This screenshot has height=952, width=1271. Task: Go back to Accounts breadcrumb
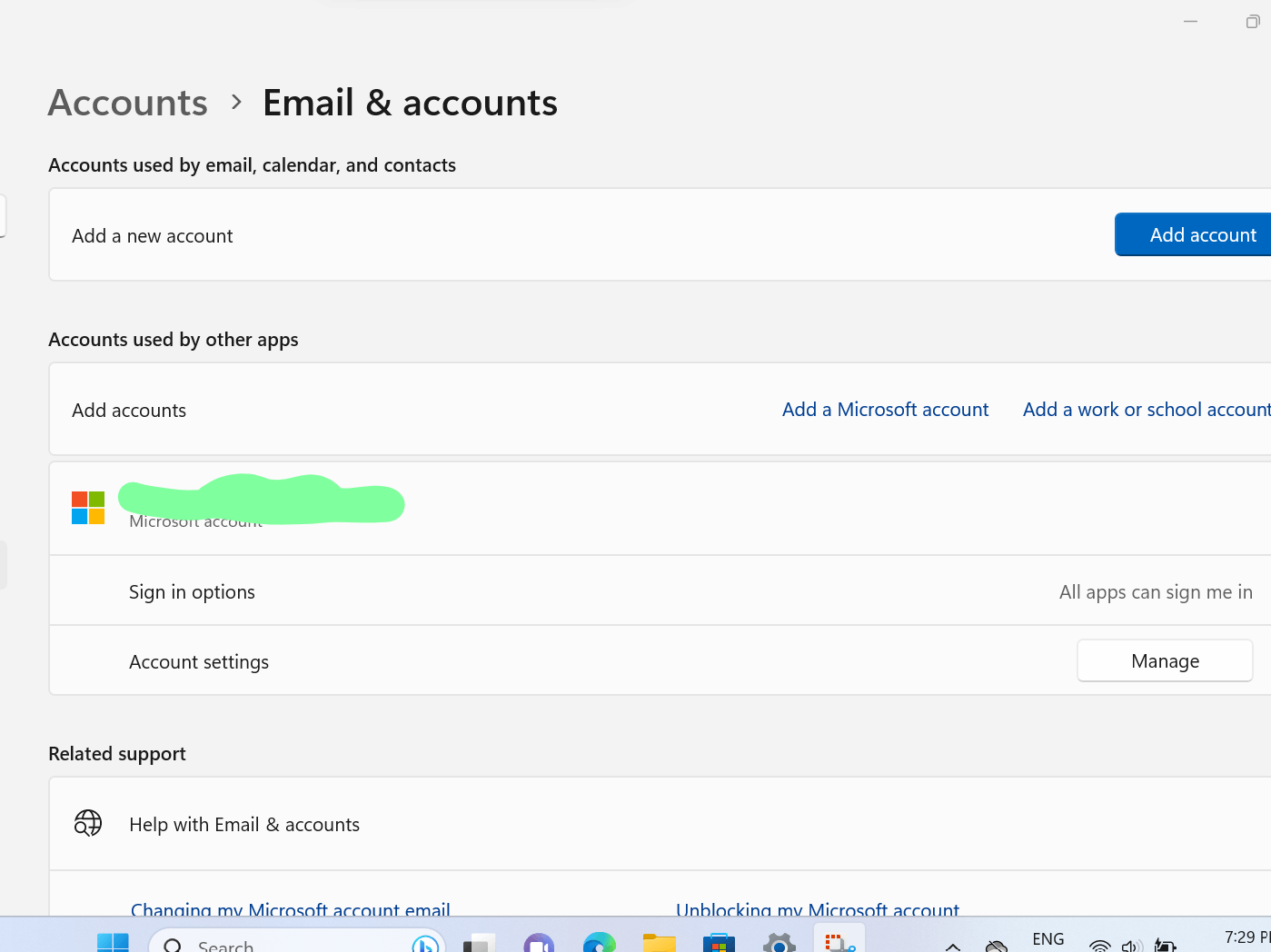point(128,103)
